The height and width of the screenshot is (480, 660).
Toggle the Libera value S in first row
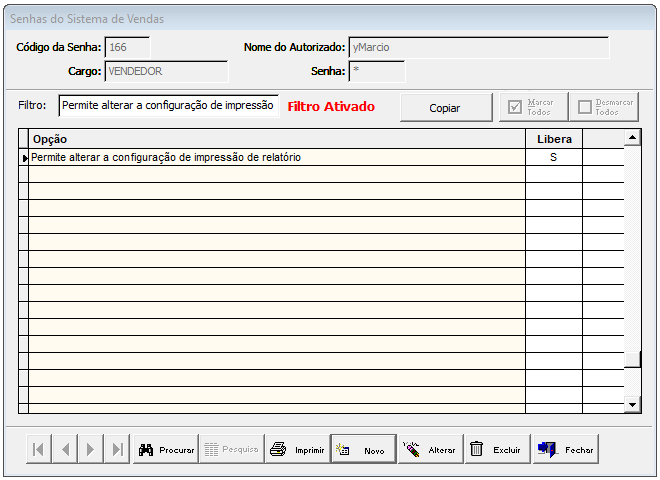[x=553, y=158]
